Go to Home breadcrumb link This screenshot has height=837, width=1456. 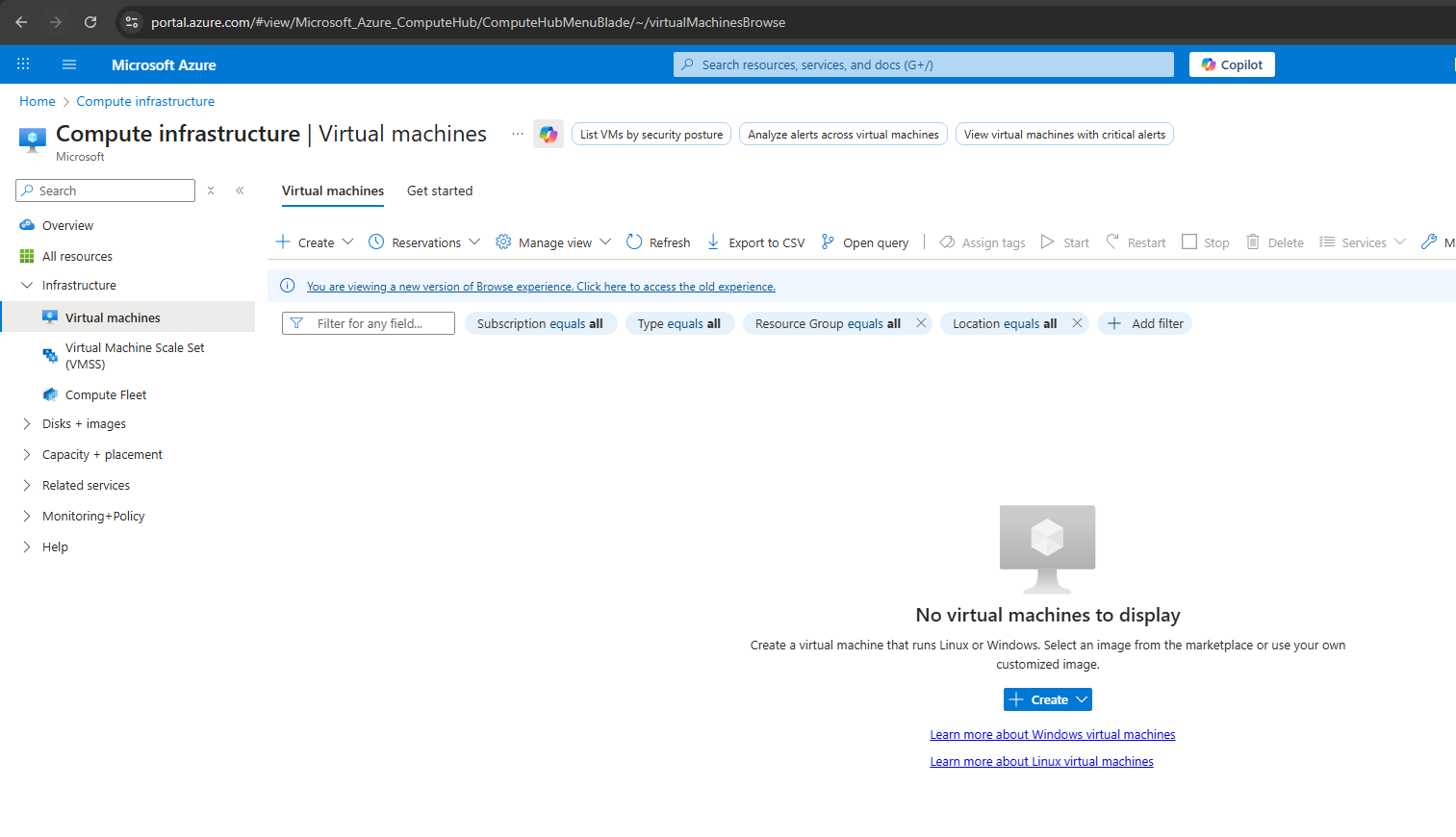[x=38, y=101]
